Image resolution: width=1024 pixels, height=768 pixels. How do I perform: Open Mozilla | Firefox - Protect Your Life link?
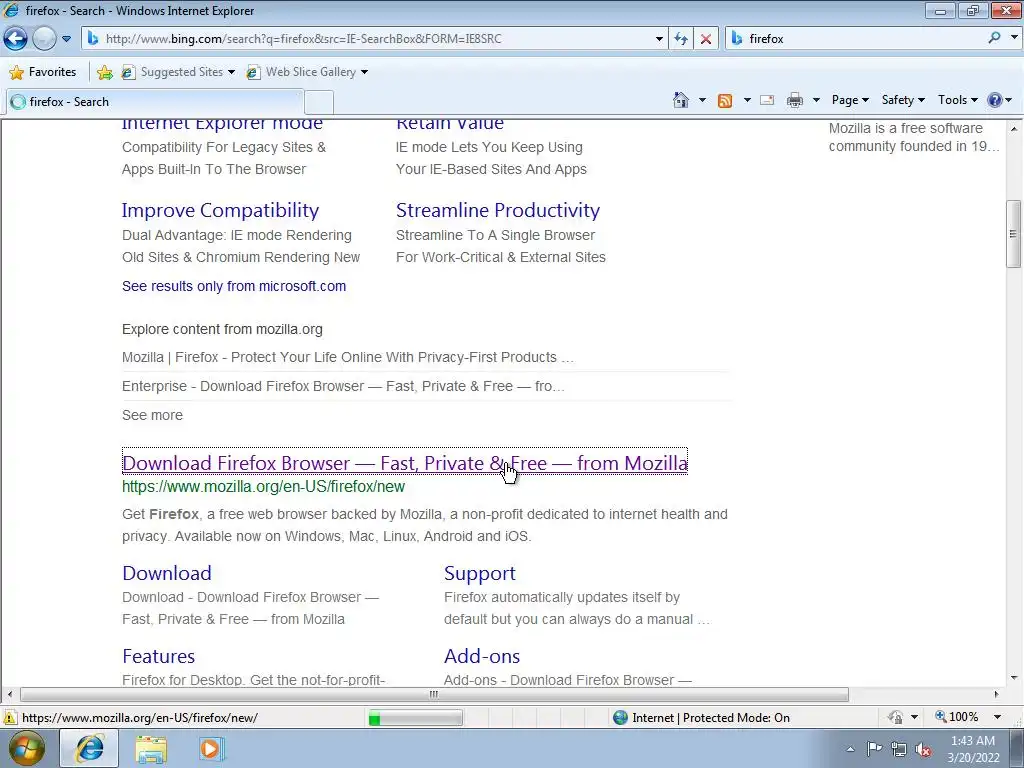[347, 357]
